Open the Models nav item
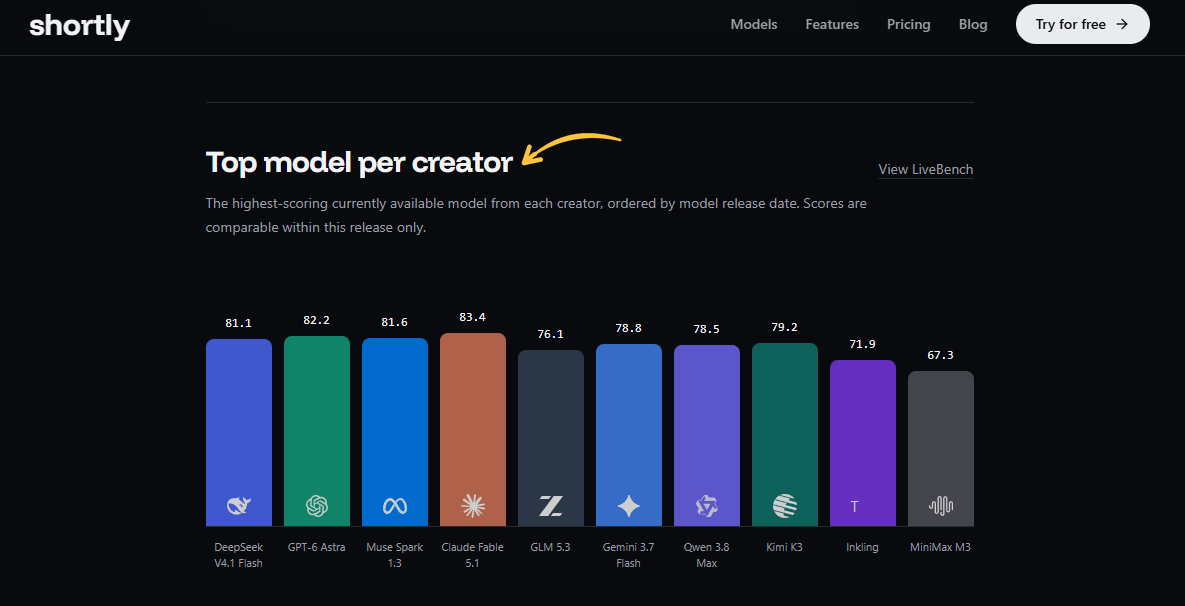 753,24
